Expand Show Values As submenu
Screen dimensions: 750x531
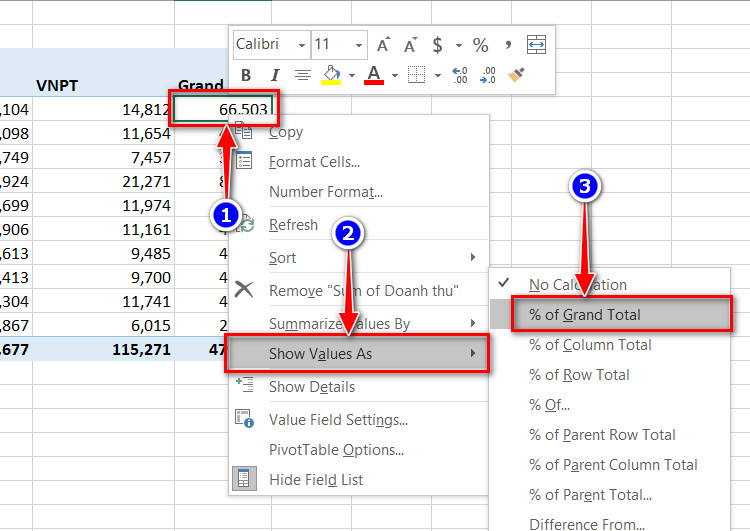(357, 354)
